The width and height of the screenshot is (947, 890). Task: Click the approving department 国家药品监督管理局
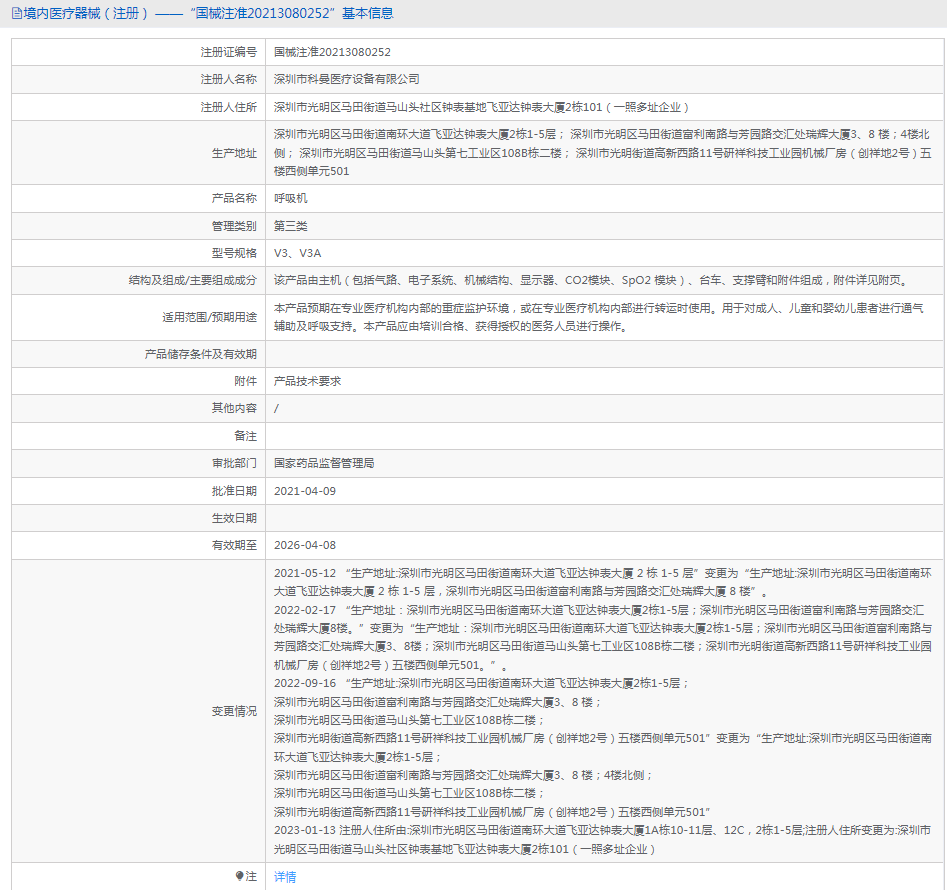click(x=324, y=464)
